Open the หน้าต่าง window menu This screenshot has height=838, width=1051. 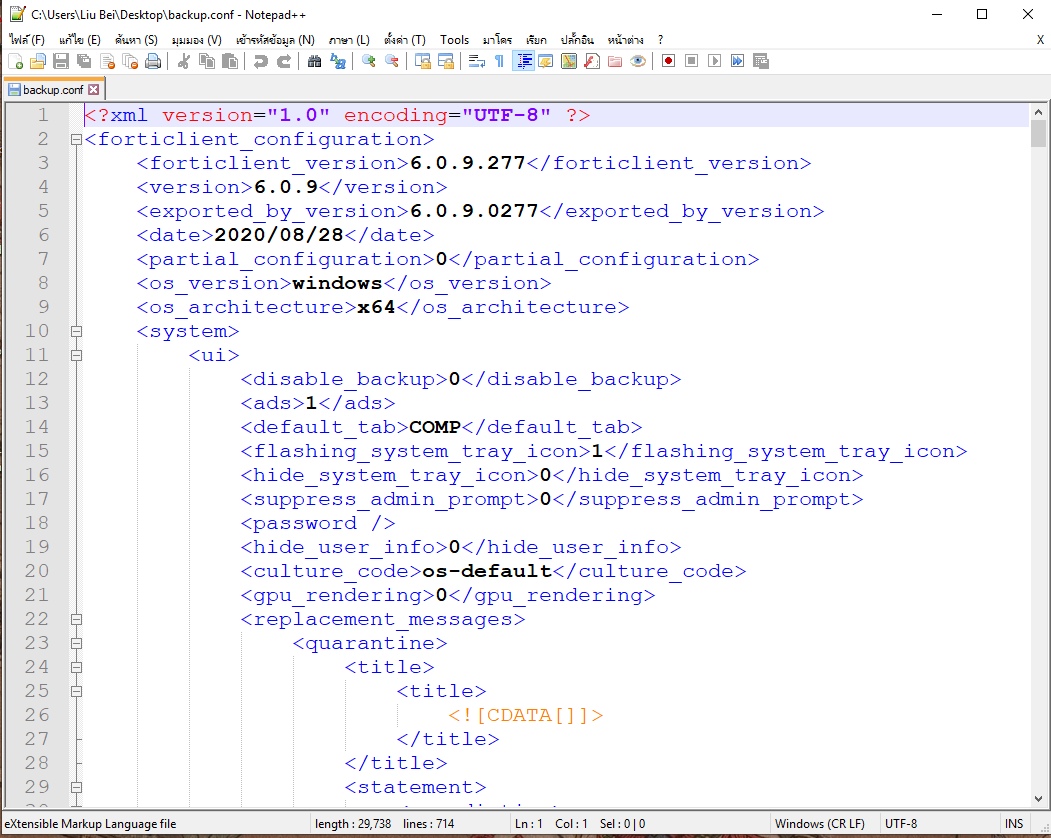coord(625,40)
